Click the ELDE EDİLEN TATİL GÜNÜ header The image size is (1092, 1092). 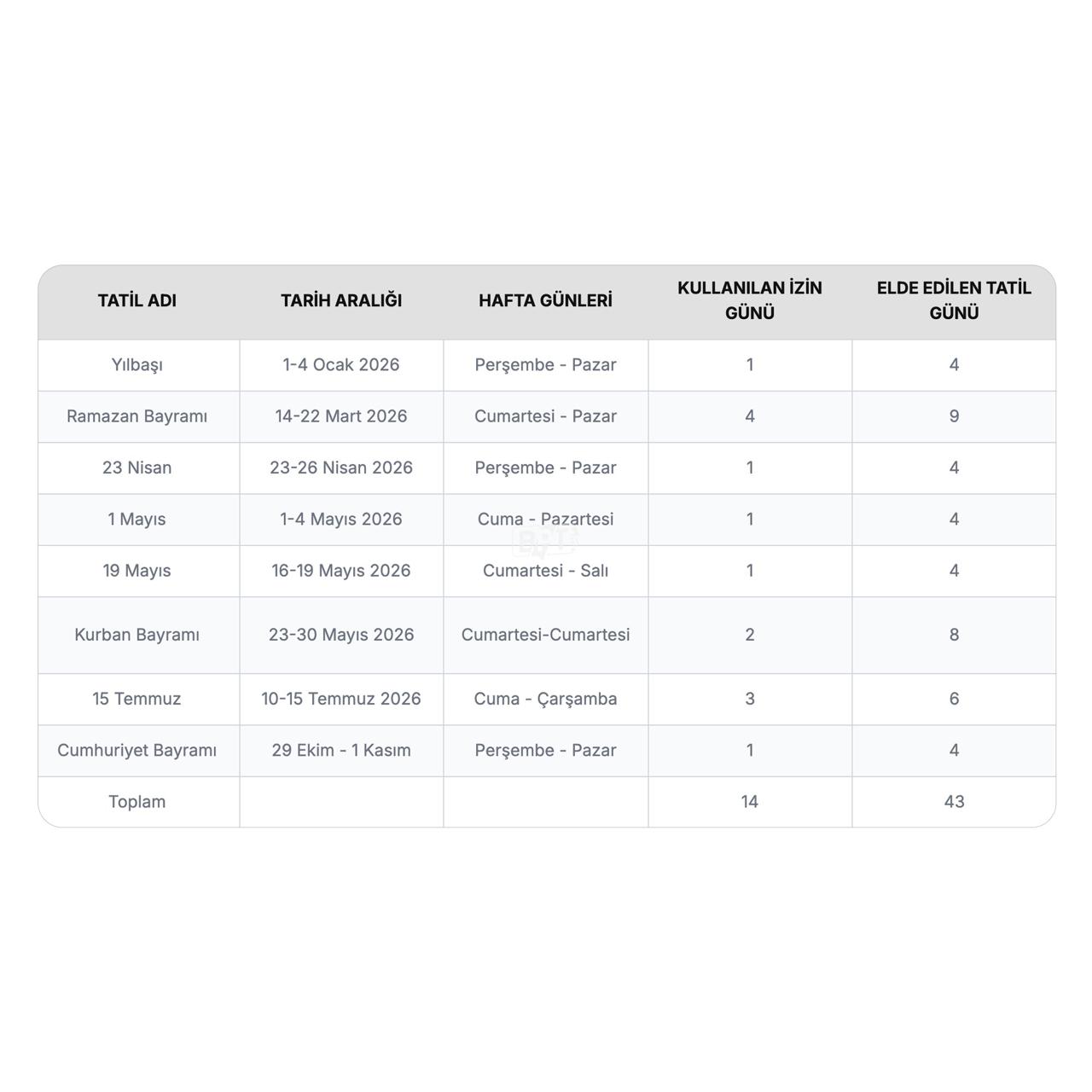tap(954, 300)
